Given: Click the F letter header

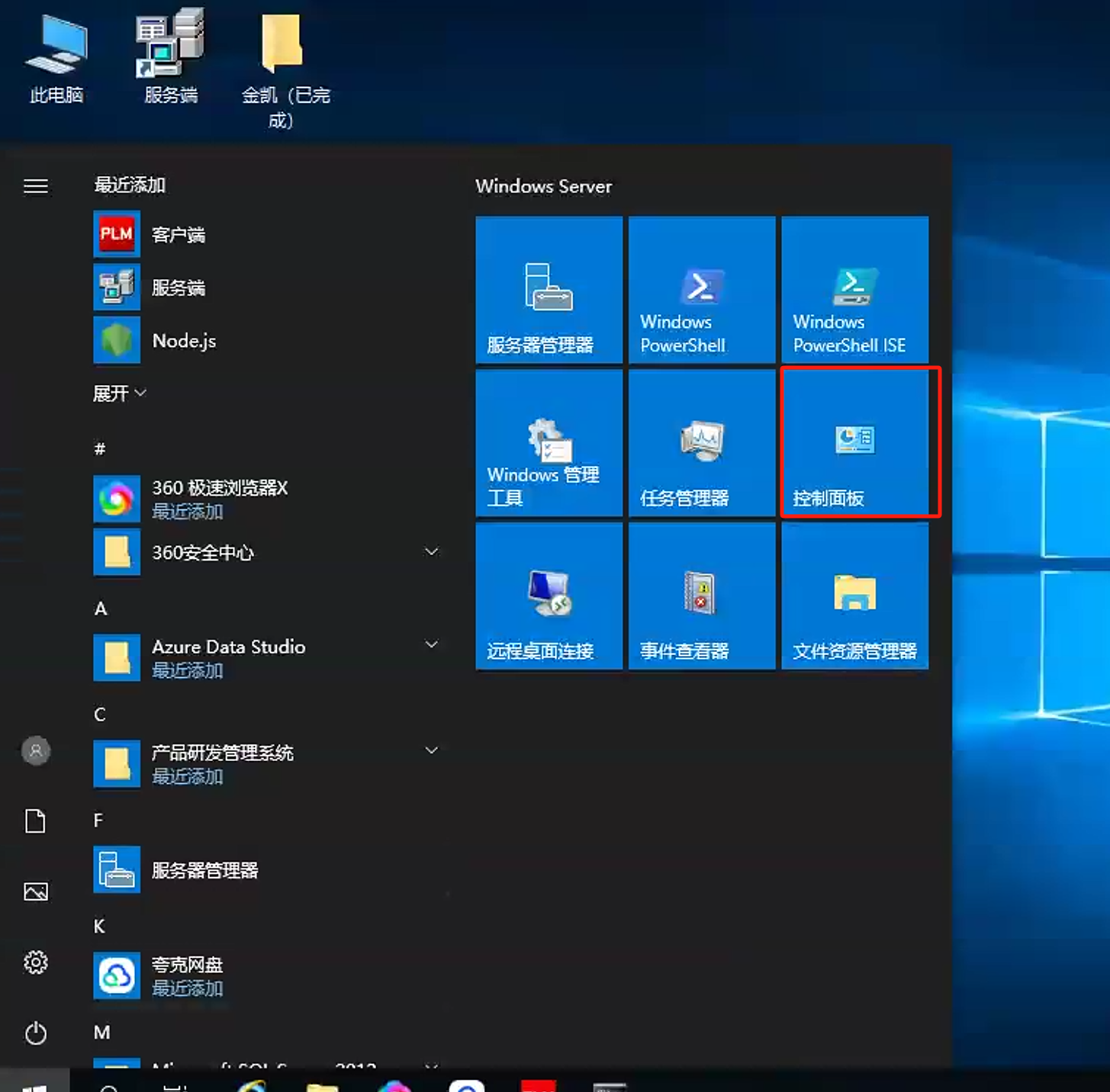Looking at the screenshot, I should click(x=98, y=821).
